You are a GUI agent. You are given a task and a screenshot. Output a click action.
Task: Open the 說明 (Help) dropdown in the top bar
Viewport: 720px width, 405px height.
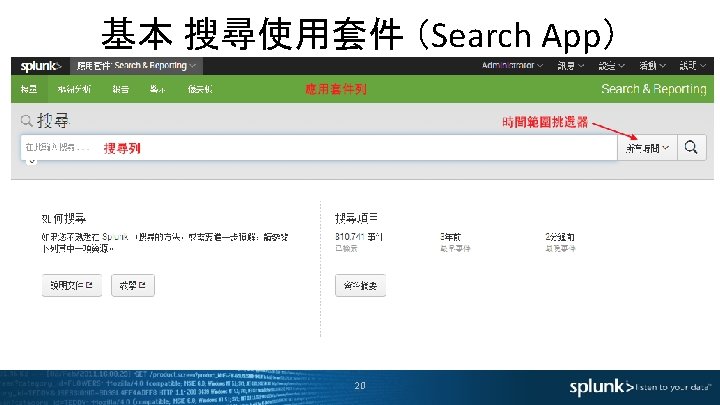pyautogui.click(x=692, y=66)
